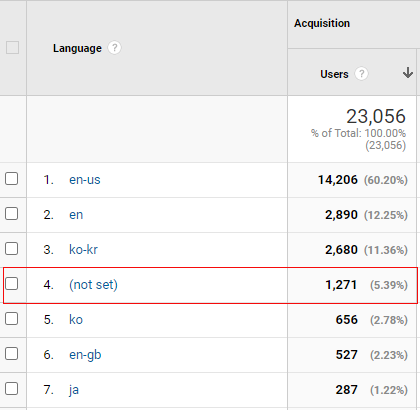Click the '% of Total: 100.00%' text

(358, 133)
